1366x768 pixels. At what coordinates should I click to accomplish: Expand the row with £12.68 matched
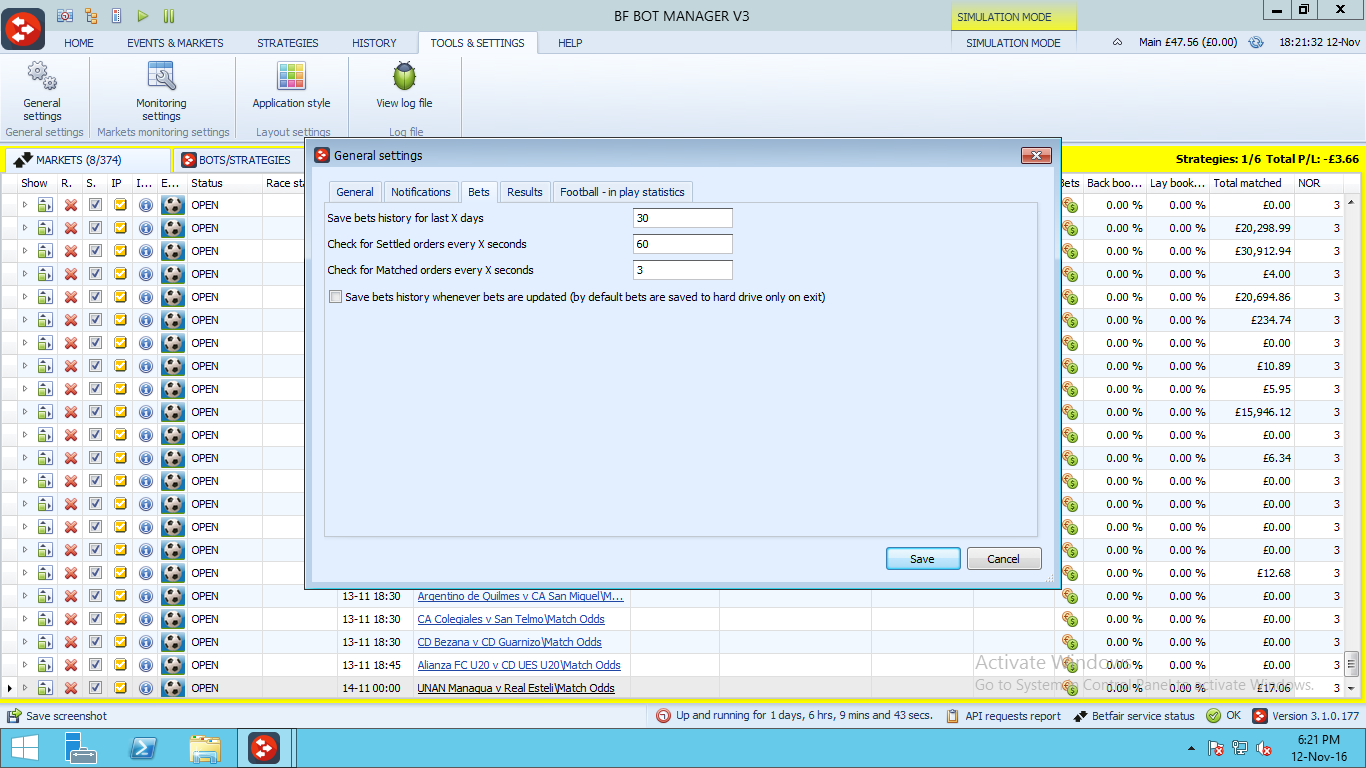[26, 573]
